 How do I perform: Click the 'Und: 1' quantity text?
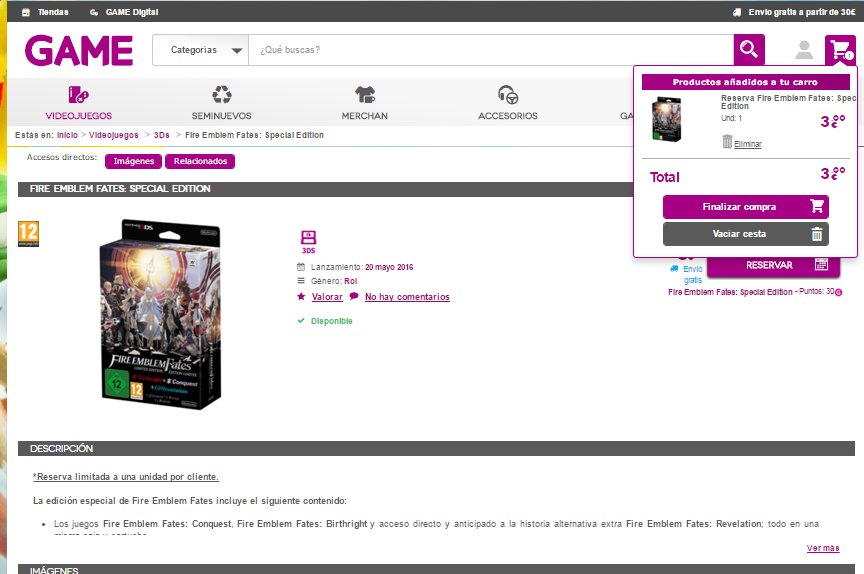click(731, 118)
